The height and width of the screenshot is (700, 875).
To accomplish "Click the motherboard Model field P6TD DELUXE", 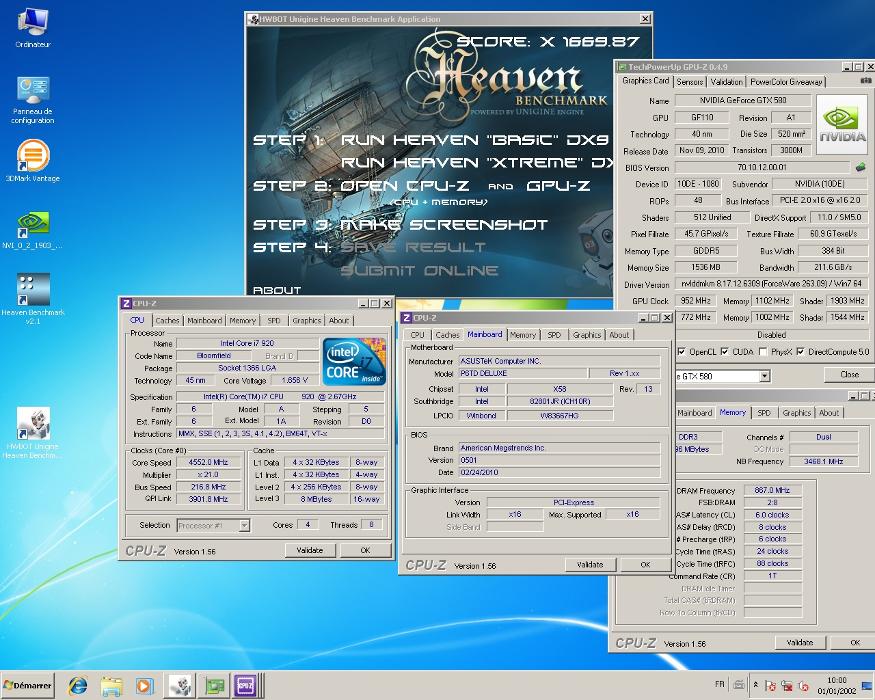I will (x=522, y=373).
